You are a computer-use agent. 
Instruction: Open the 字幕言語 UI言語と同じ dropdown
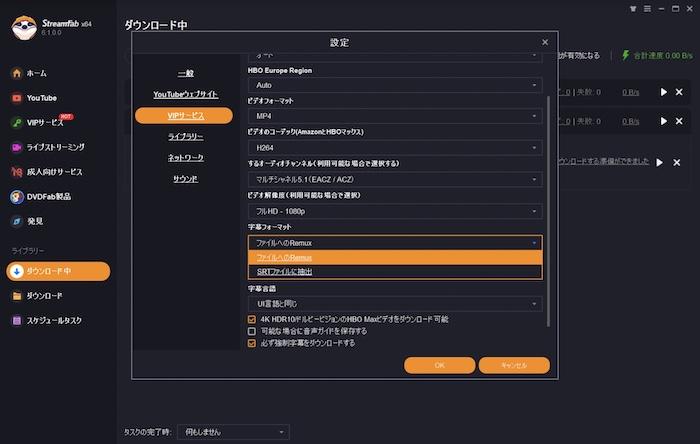tap(395, 304)
